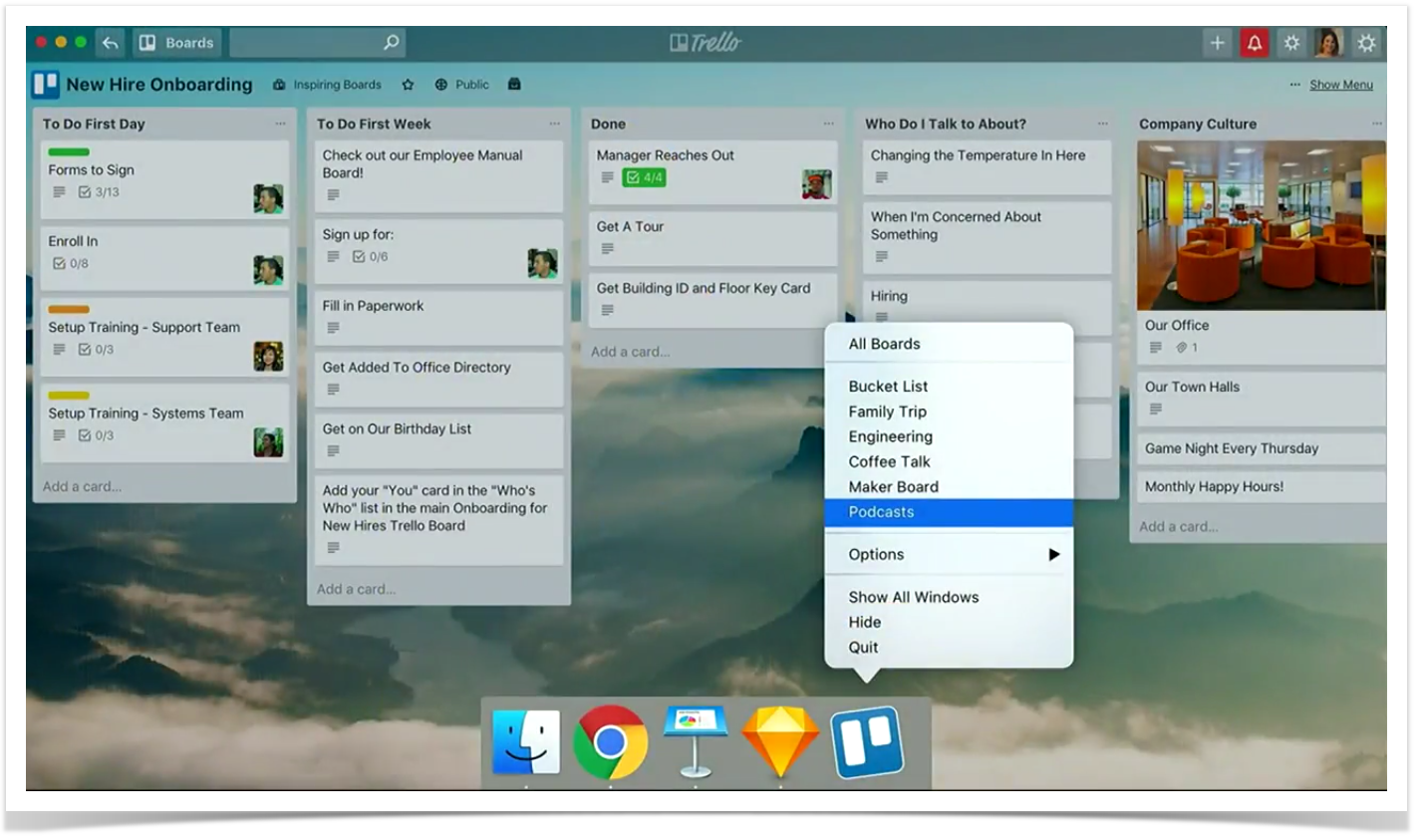This screenshot has height=840, width=1421.
Task: Open the Company Culture list's three-dot menu
Action: [1376, 124]
